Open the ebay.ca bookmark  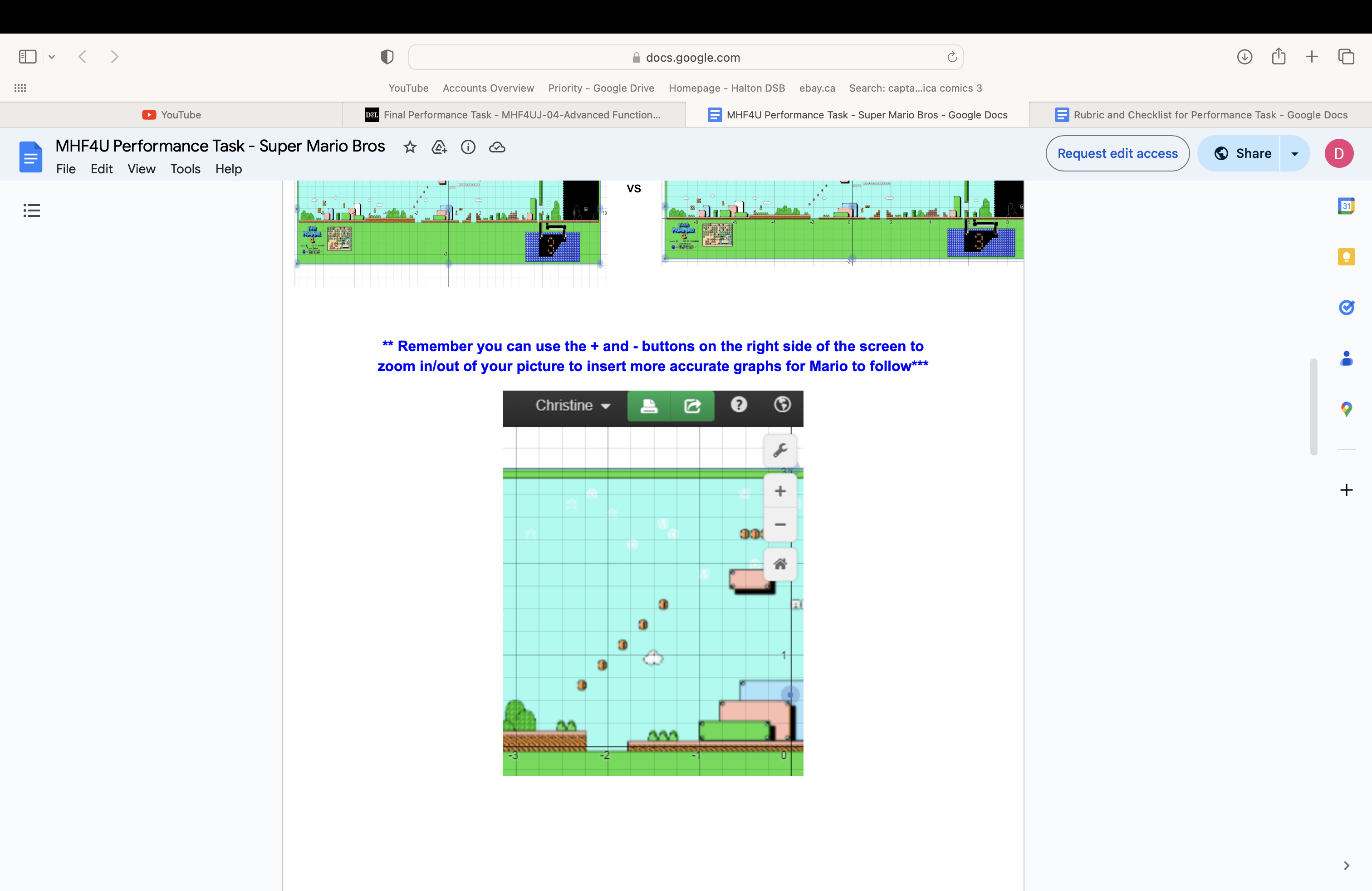click(817, 88)
